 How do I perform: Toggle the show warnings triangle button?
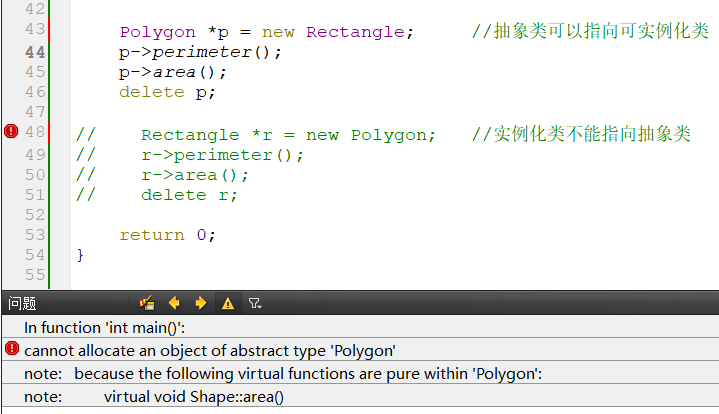pyautogui.click(x=228, y=303)
